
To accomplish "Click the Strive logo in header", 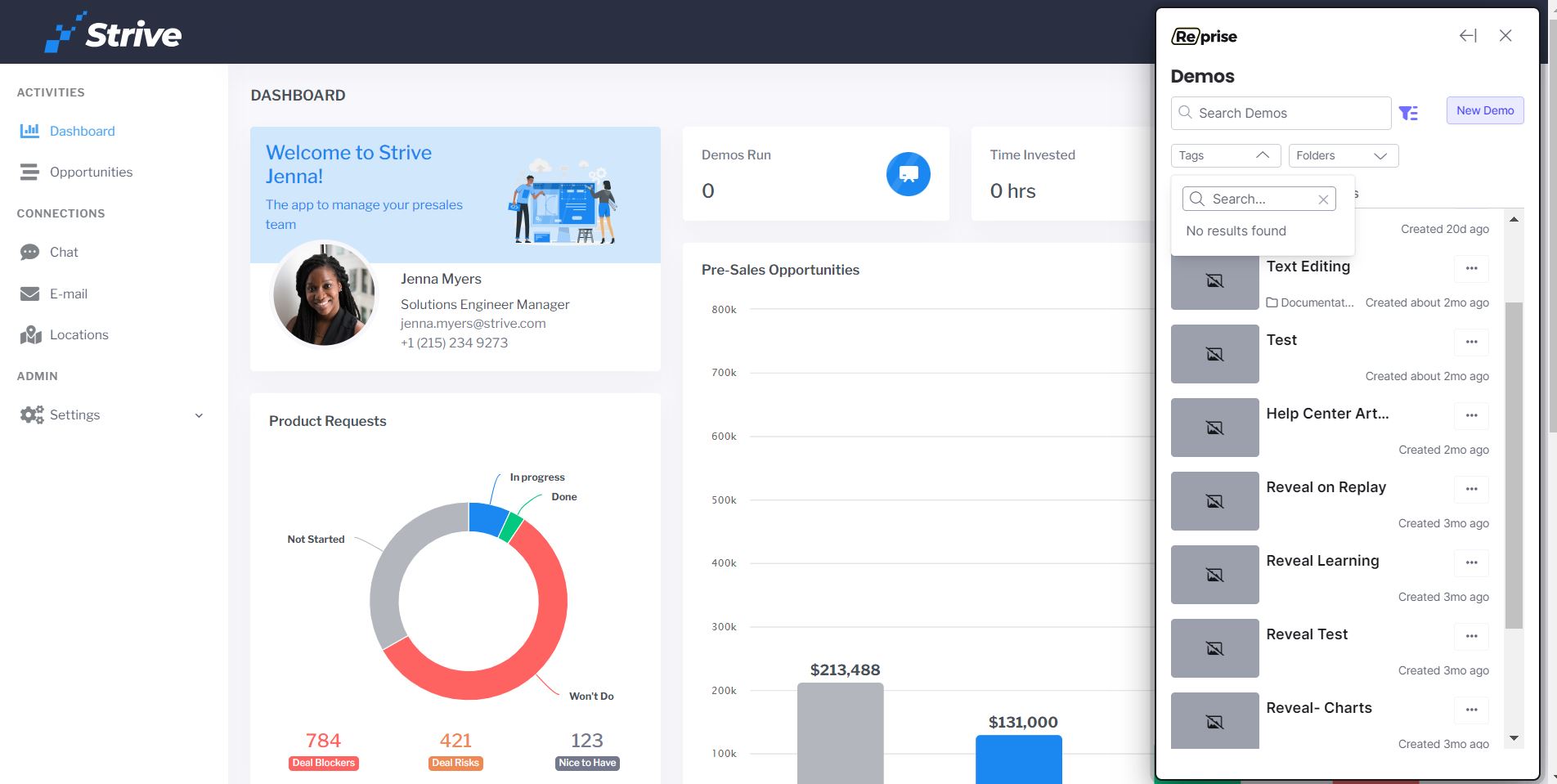I will 113,33.
